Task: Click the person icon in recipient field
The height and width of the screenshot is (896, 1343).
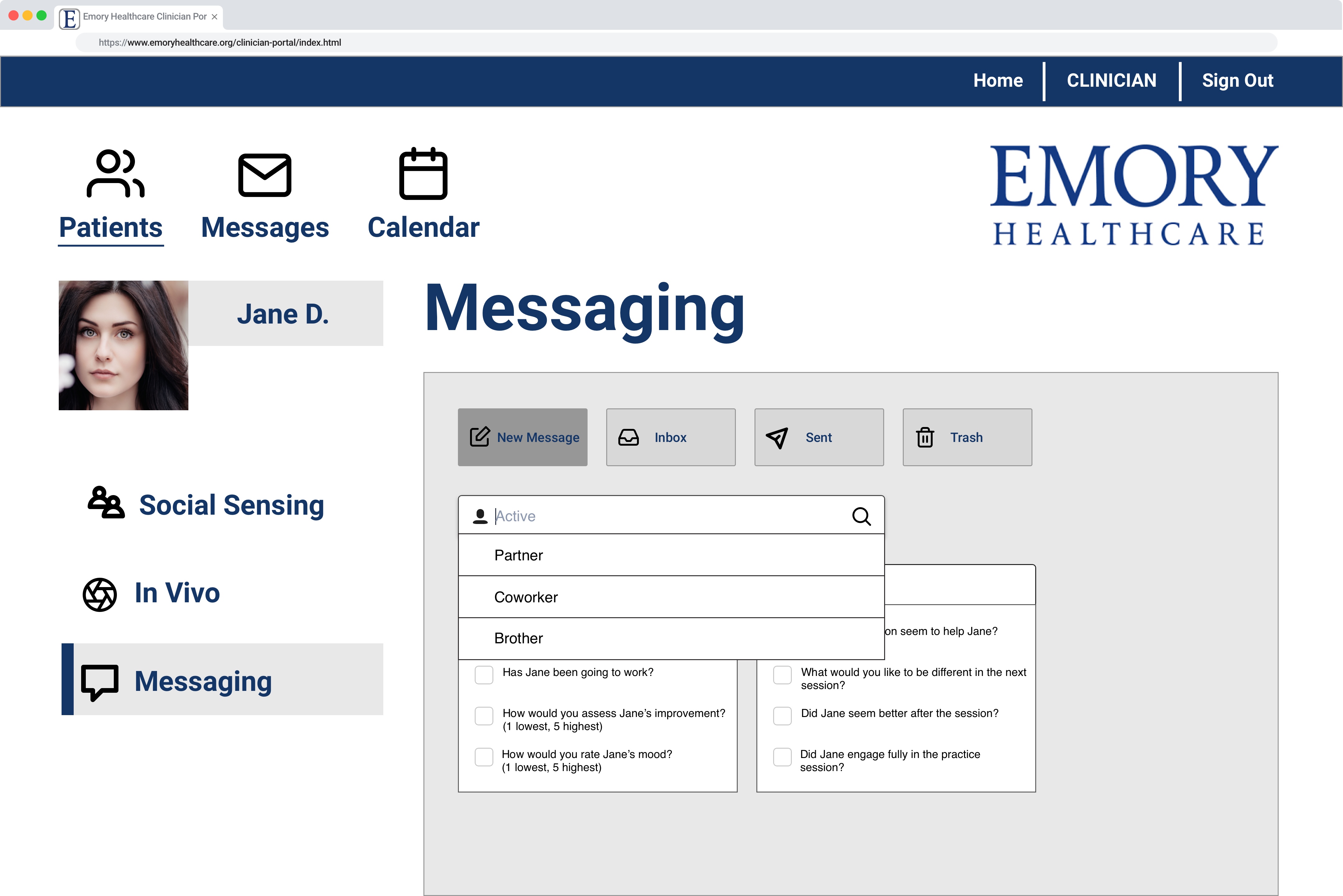Action: (x=480, y=516)
